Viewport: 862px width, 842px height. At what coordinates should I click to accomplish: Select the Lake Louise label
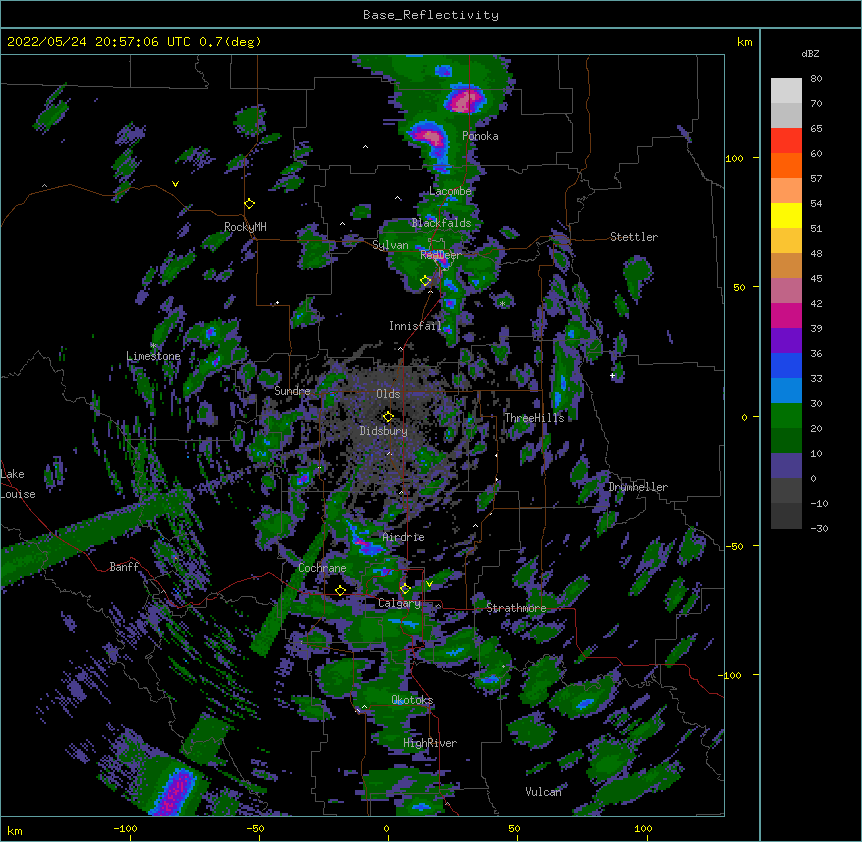[18, 484]
